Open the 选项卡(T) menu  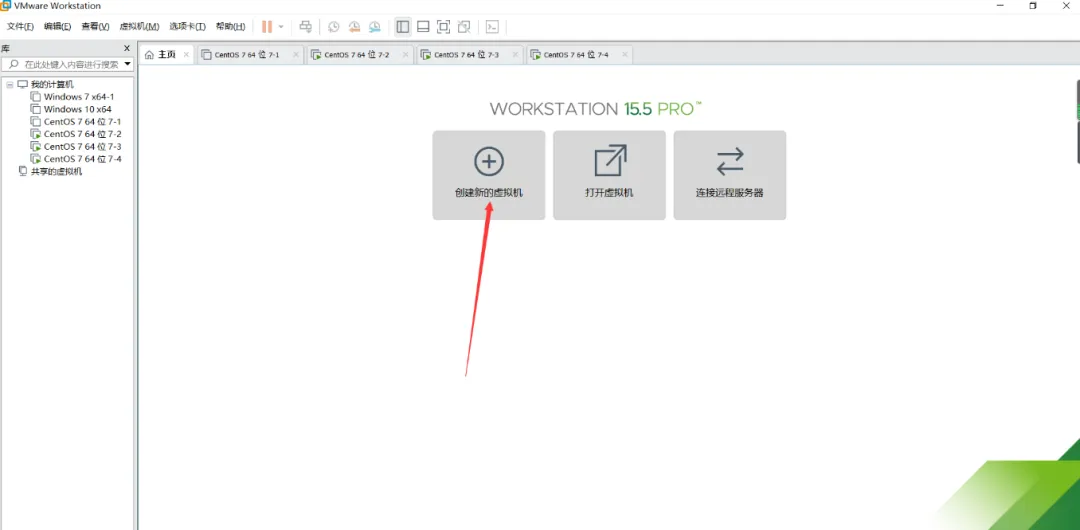(x=187, y=27)
